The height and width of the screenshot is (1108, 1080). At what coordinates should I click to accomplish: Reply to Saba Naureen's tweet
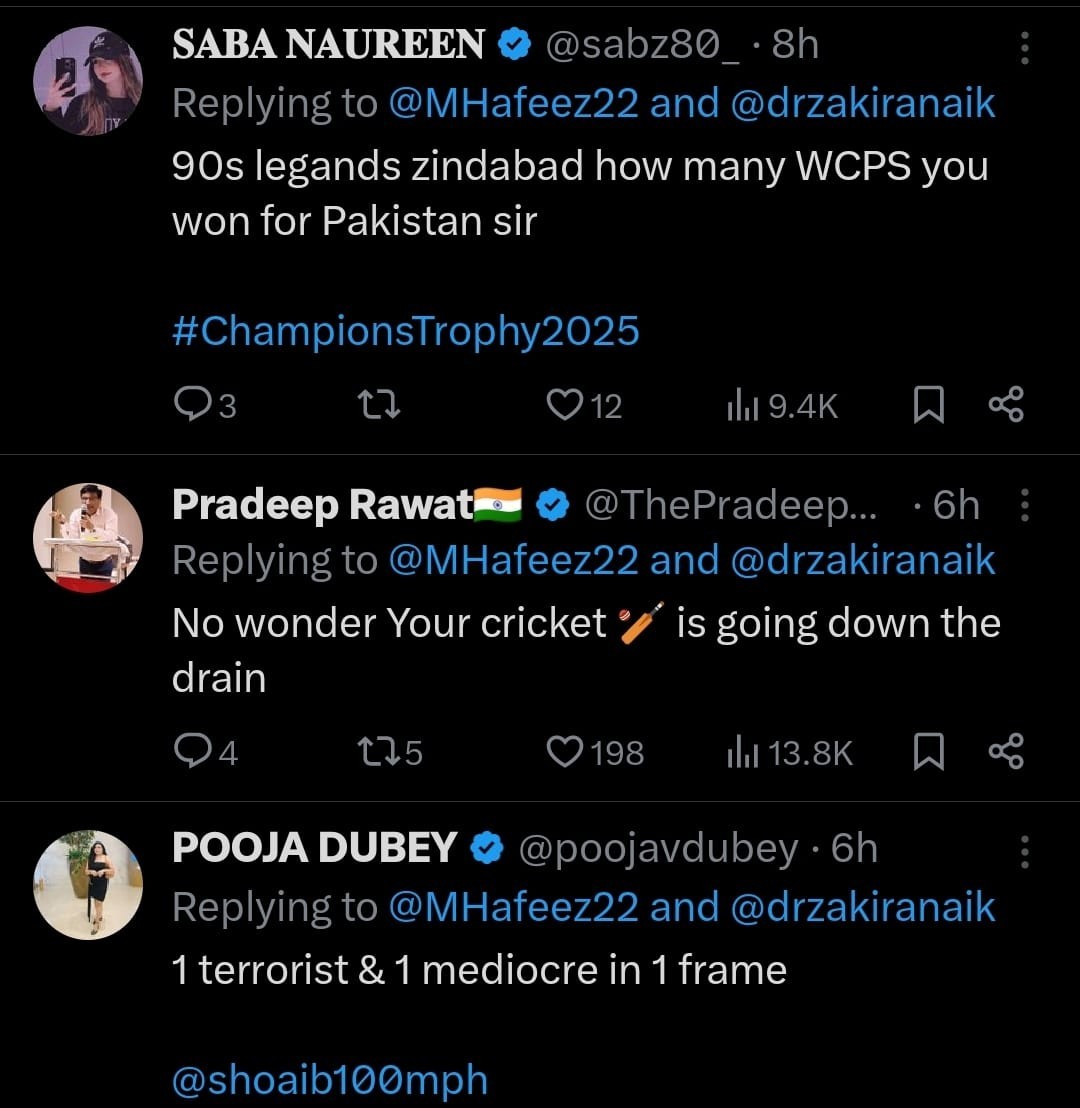point(190,404)
